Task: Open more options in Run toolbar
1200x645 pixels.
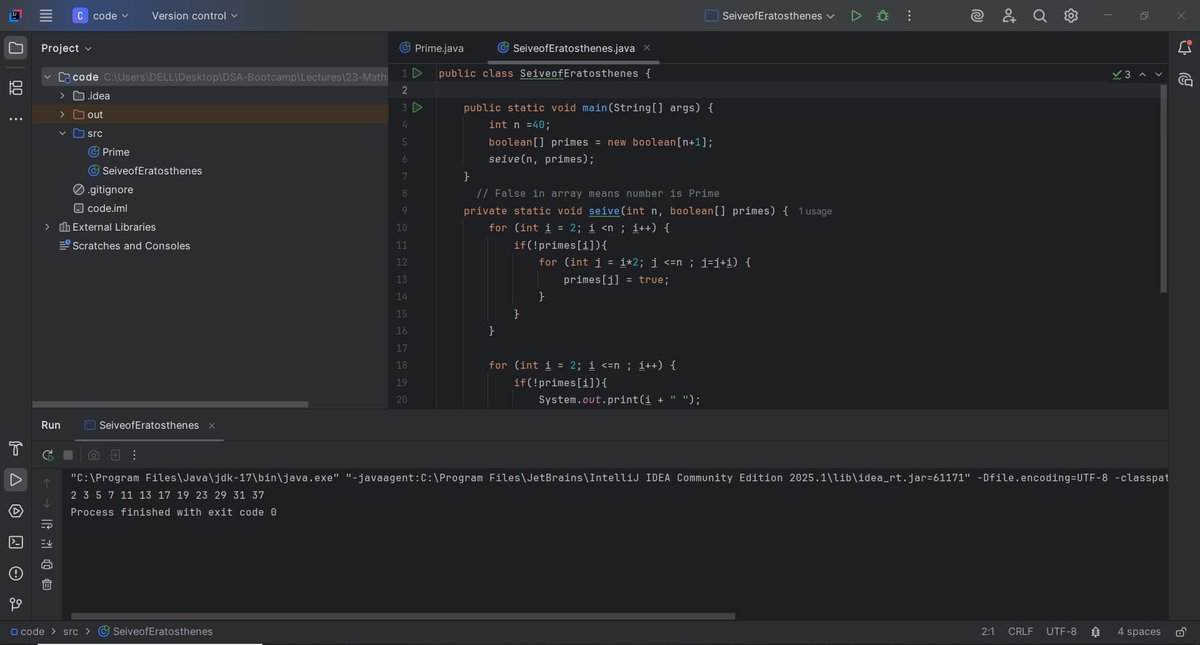Action: (x=134, y=455)
